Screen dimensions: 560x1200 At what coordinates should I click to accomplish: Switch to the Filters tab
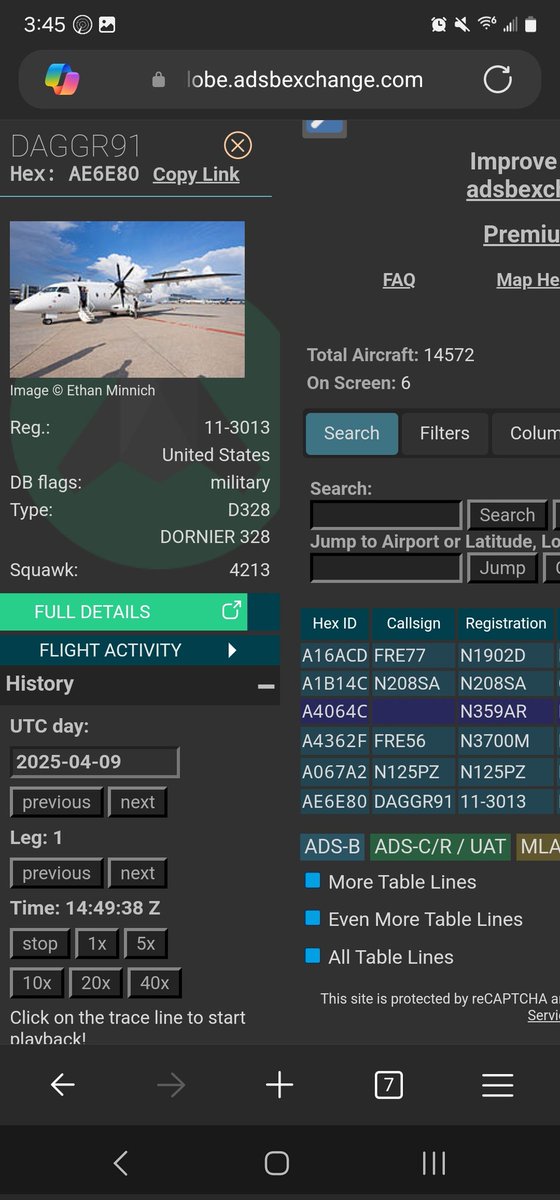click(444, 433)
